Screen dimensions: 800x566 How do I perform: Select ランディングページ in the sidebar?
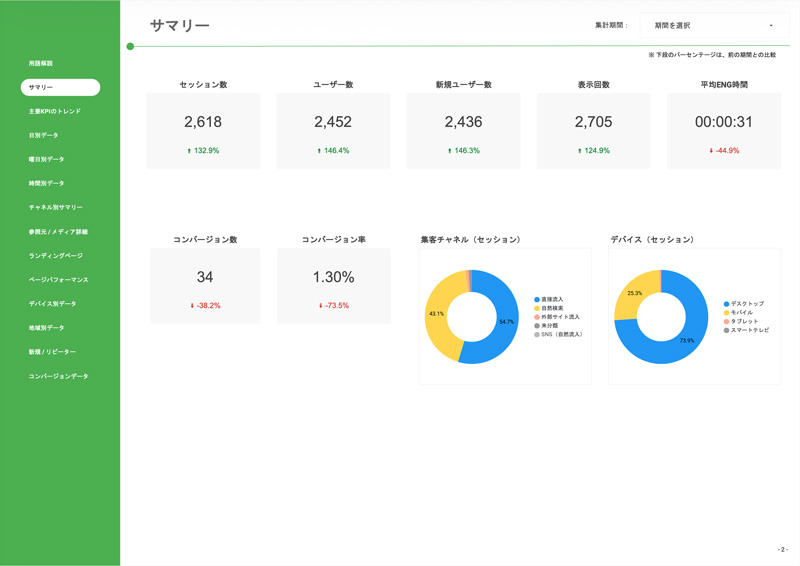pyautogui.click(x=56, y=256)
